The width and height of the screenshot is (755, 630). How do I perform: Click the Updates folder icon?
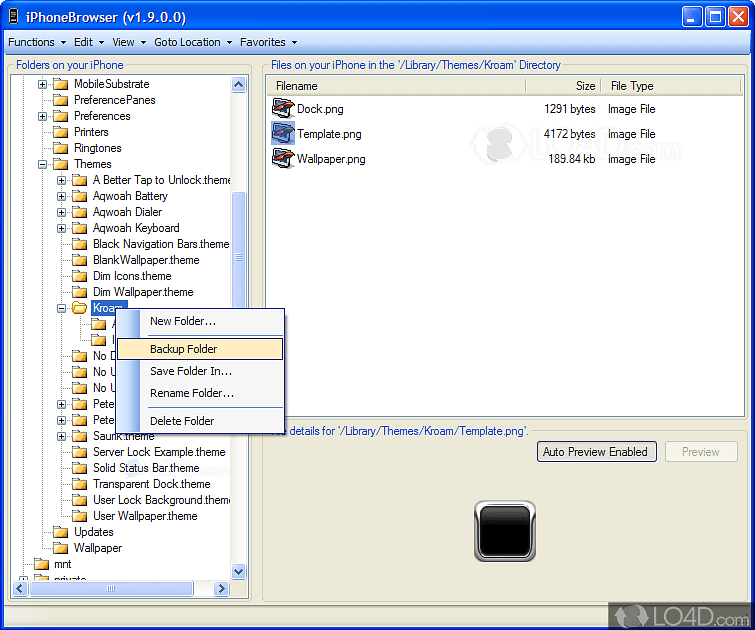[x=61, y=532]
